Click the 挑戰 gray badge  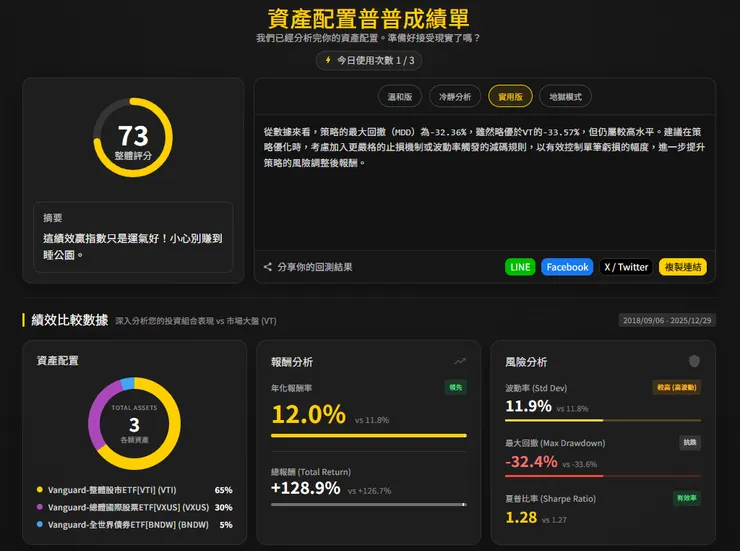click(x=690, y=442)
